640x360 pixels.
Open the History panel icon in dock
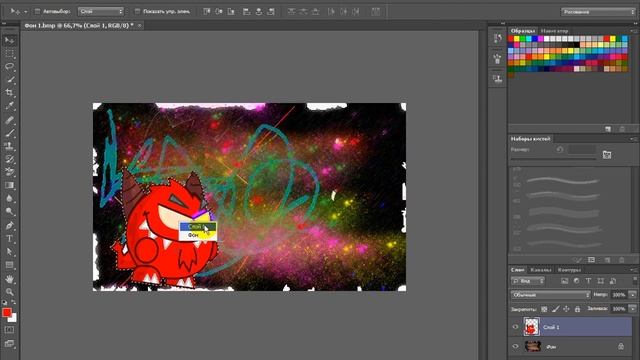[x=497, y=39]
